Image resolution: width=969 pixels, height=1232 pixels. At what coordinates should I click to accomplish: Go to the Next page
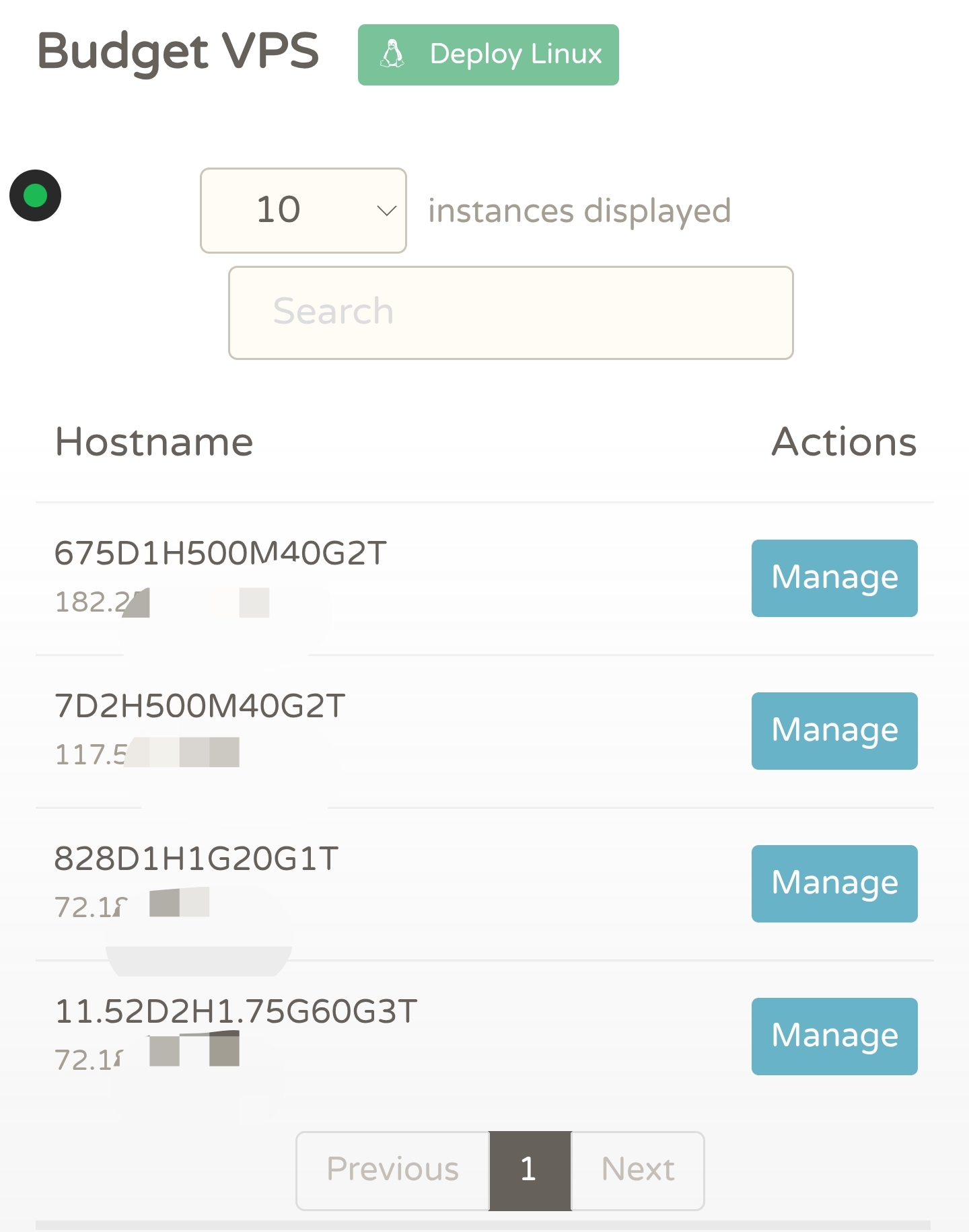point(638,1171)
